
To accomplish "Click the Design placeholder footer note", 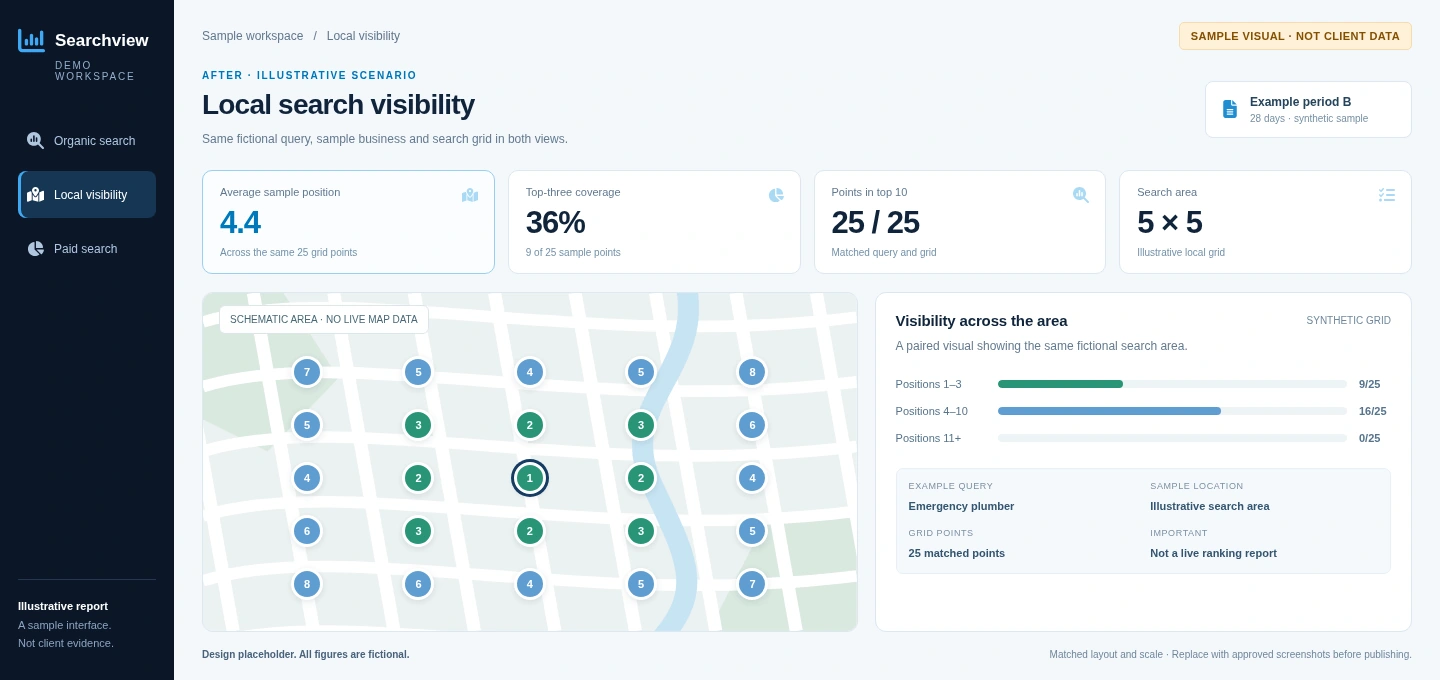I will pos(305,655).
